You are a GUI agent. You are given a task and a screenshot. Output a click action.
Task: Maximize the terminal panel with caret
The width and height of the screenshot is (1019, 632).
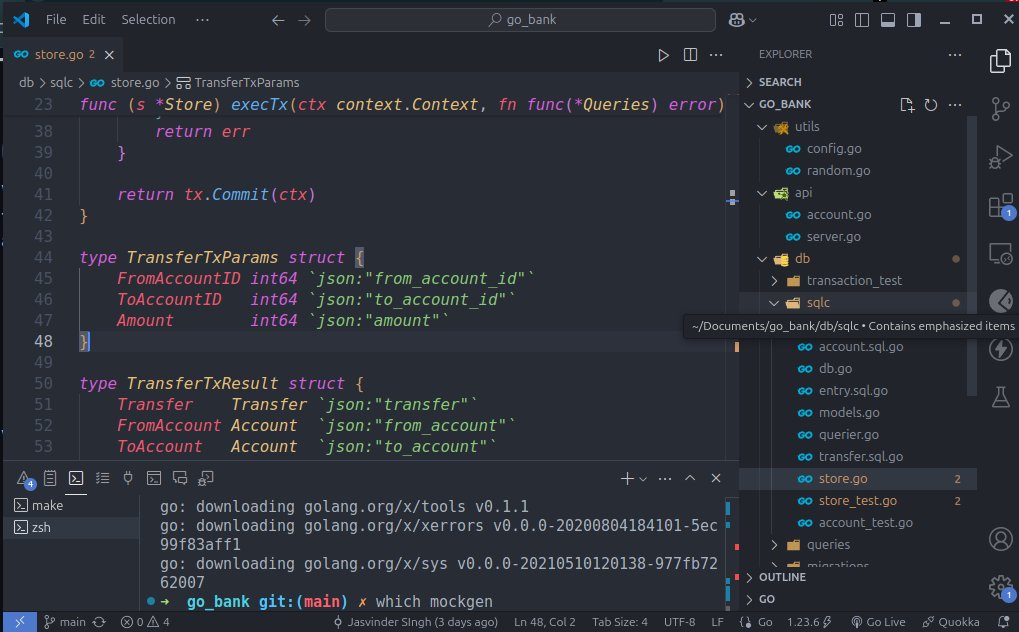(690, 479)
